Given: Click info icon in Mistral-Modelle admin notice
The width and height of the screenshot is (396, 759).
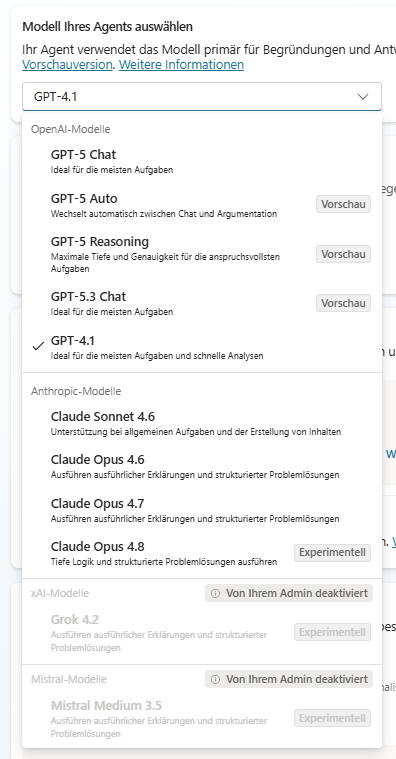Looking at the screenshot, I should [216, 680].
